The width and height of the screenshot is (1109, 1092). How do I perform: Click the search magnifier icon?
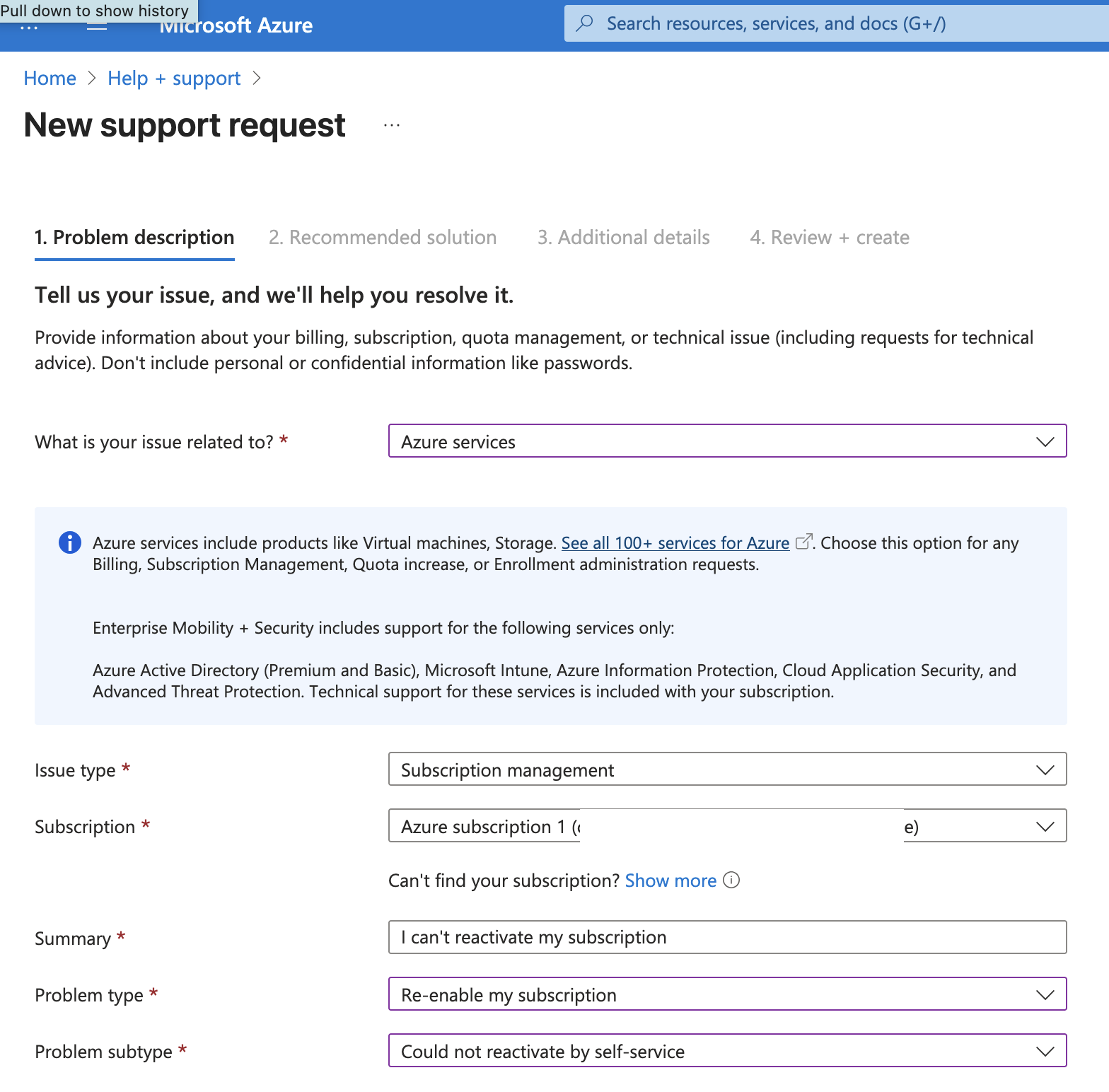pos(585,23)
